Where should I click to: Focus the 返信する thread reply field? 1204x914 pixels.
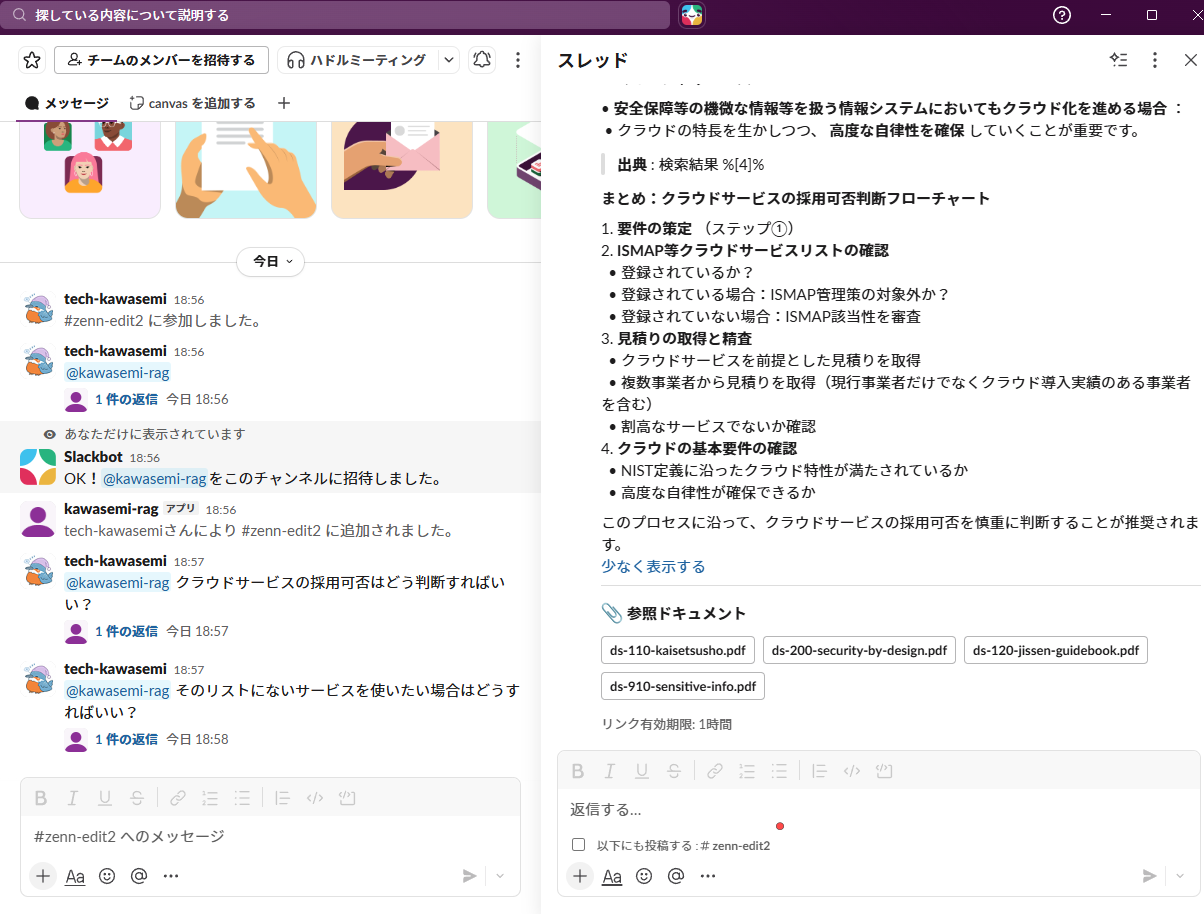coord(878,809)
